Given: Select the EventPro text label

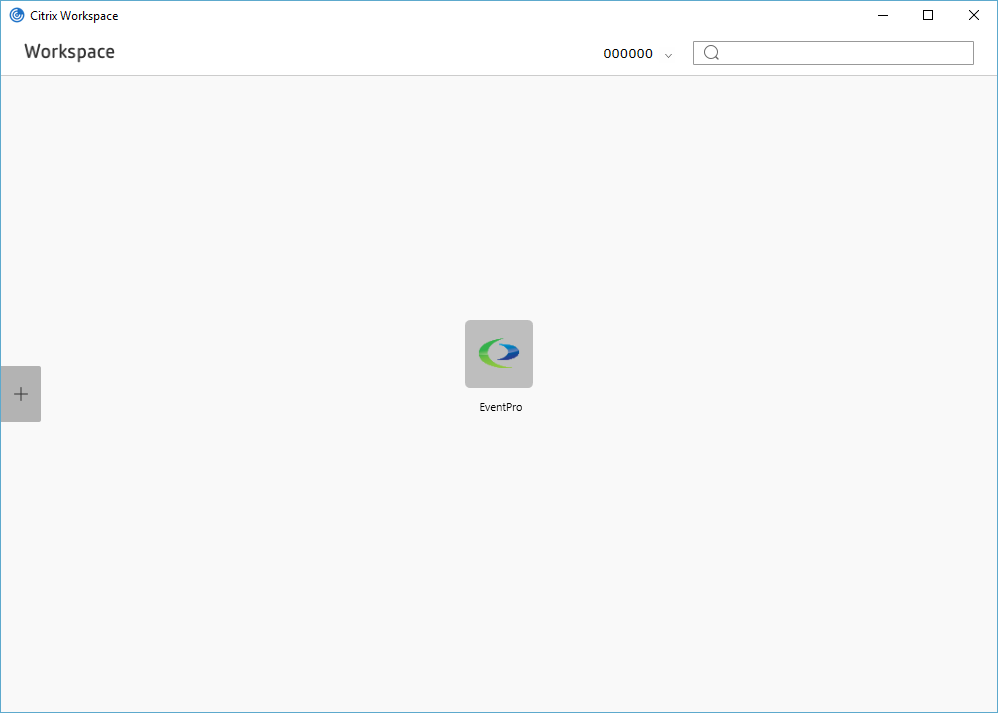Looking at the screenshot, I should coord(501,407).
